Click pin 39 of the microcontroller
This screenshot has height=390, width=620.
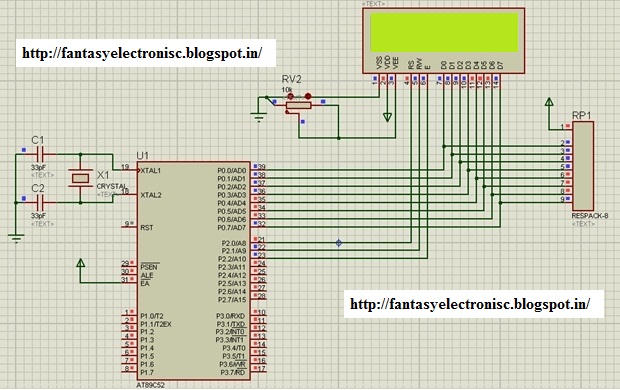click(261, 167)
